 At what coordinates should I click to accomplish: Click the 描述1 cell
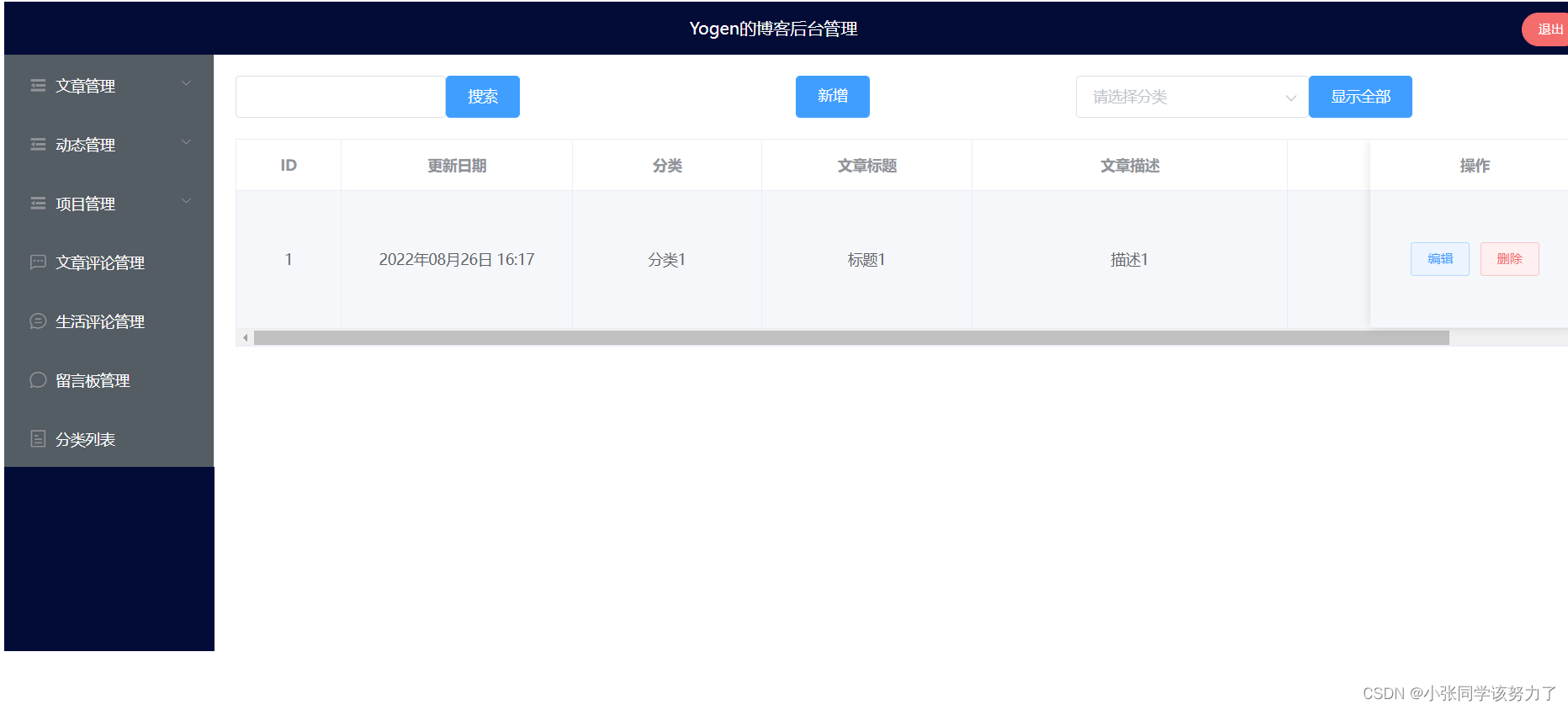(x=1130, y=259)
